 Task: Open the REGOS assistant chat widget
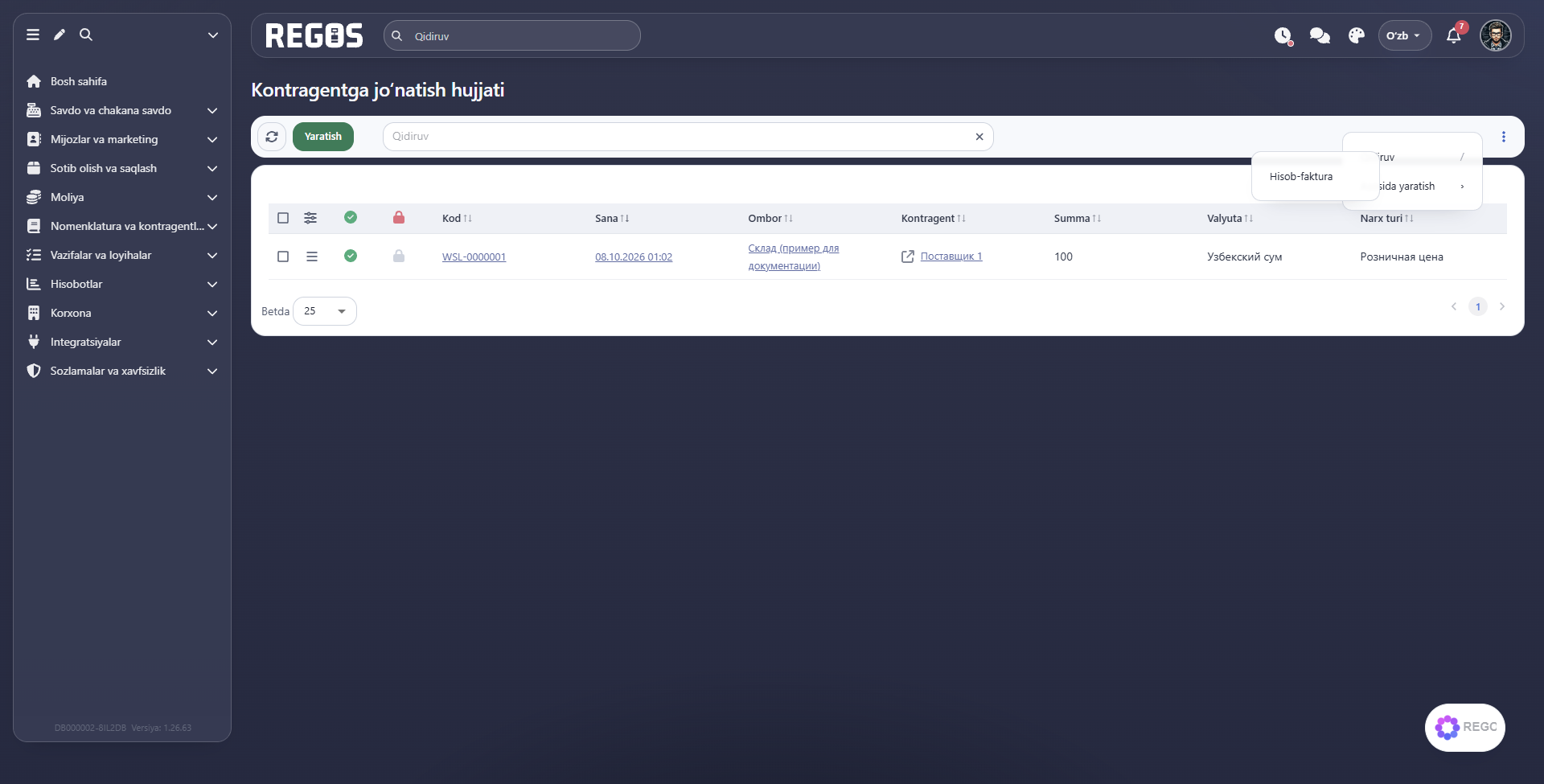[x=1465, y=727]
